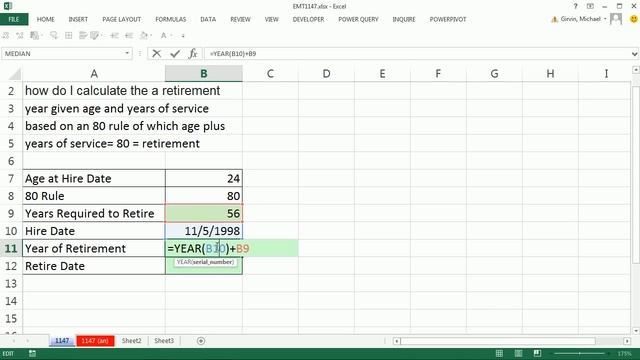Open the DEVELOPER ribbon tab
640x360 pixels.
[308, 19]
